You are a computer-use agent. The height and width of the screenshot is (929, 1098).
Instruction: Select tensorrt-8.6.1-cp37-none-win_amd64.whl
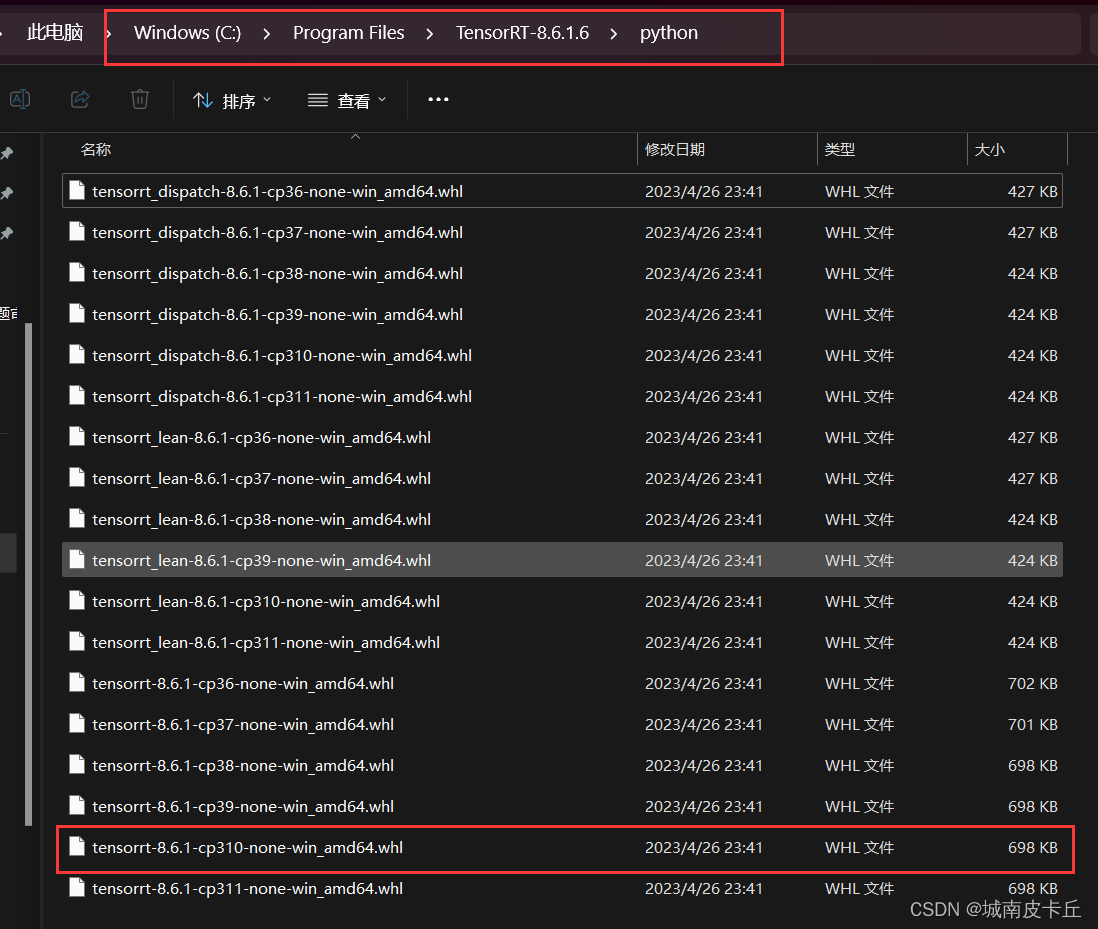tap(562, 725)
